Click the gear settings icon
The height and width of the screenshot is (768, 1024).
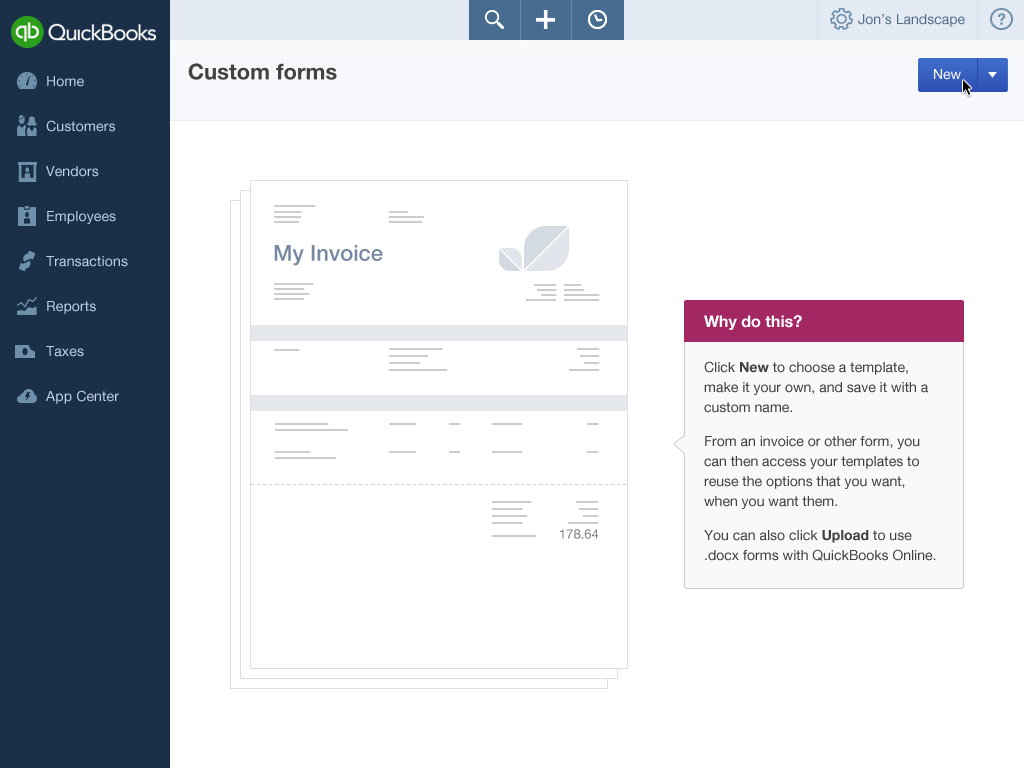[x=841, y=20]
